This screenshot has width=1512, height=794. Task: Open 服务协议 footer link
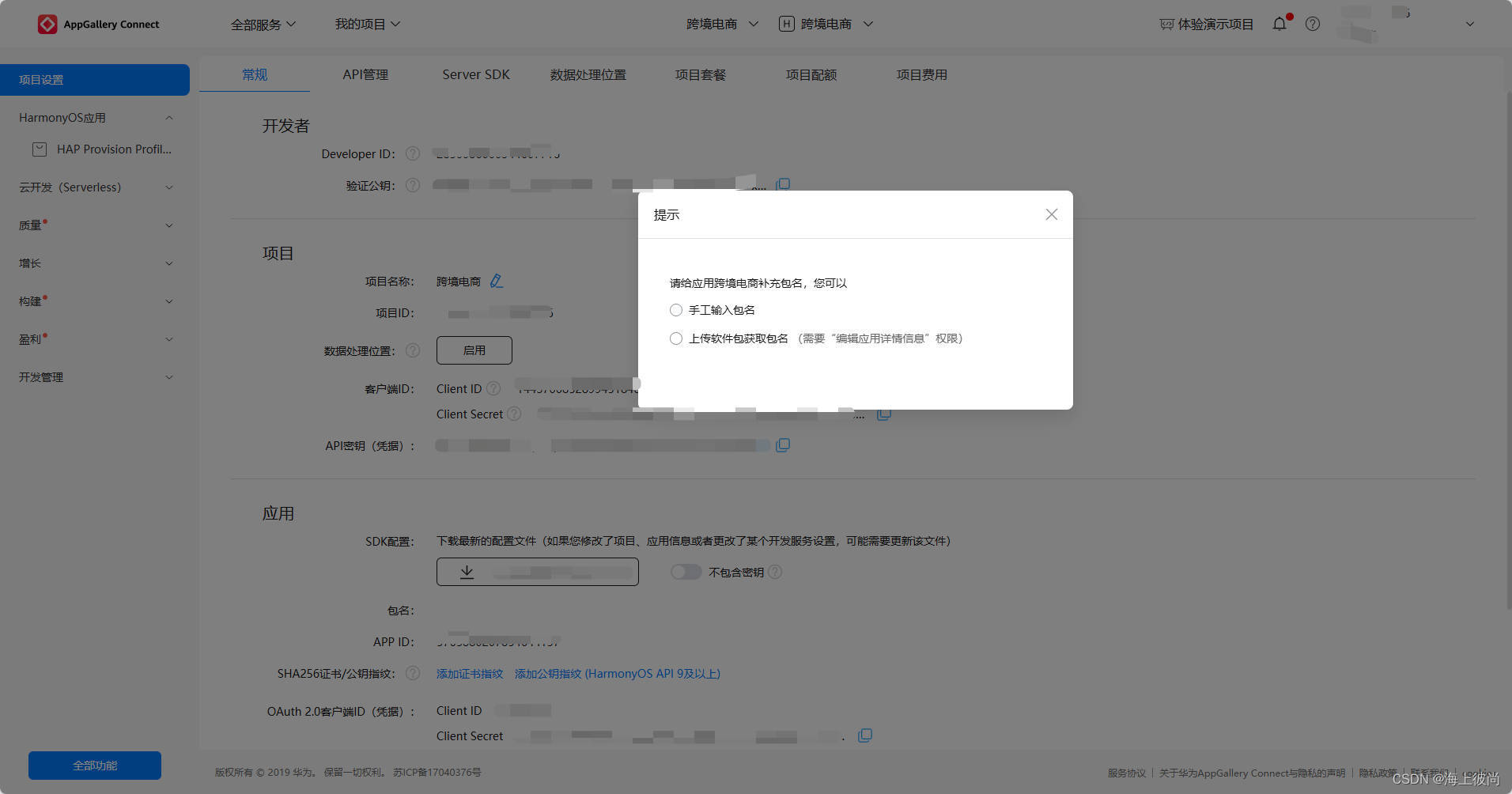click(x=1127, y=773)
